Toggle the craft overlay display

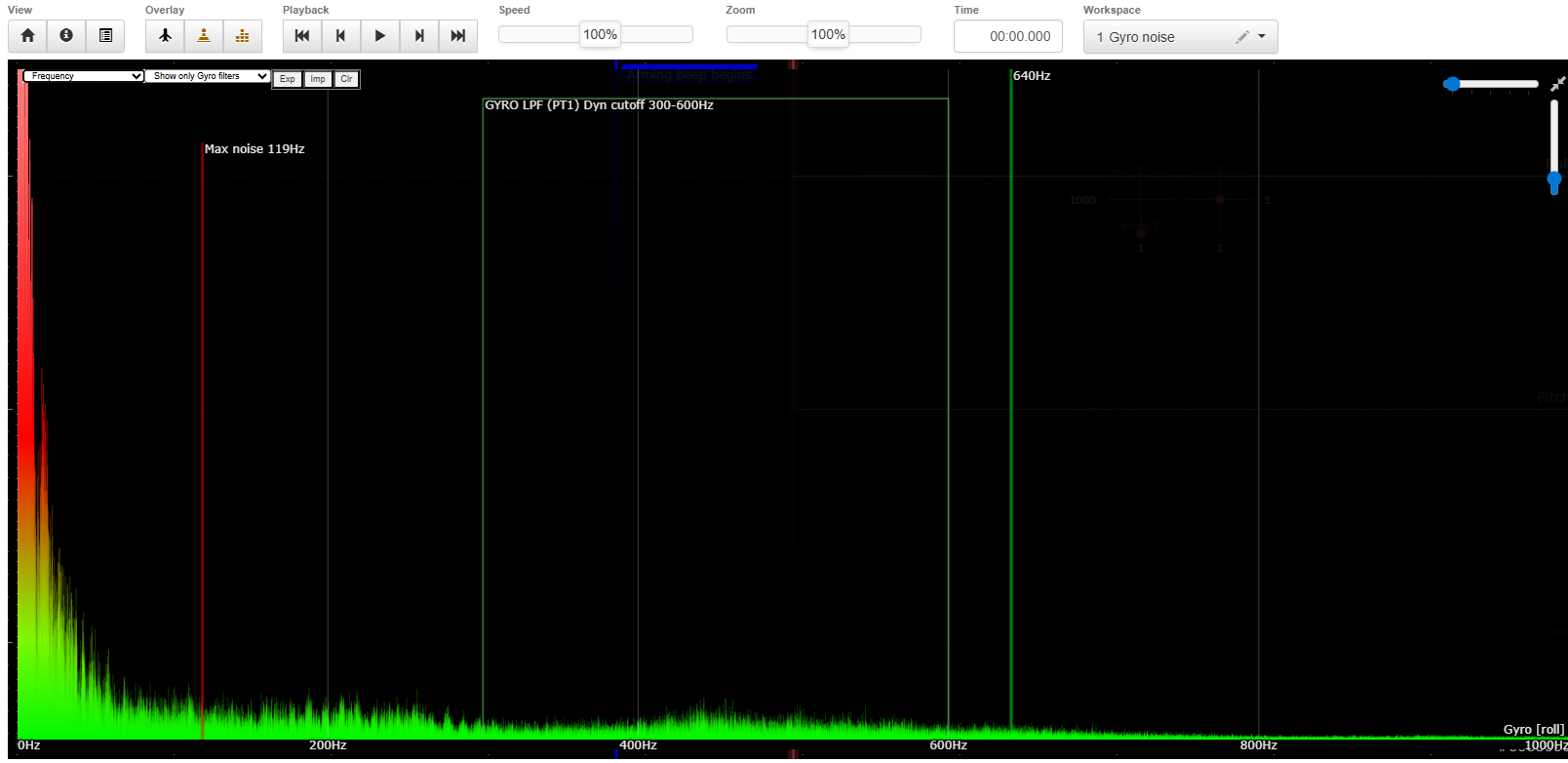[165, 36]
